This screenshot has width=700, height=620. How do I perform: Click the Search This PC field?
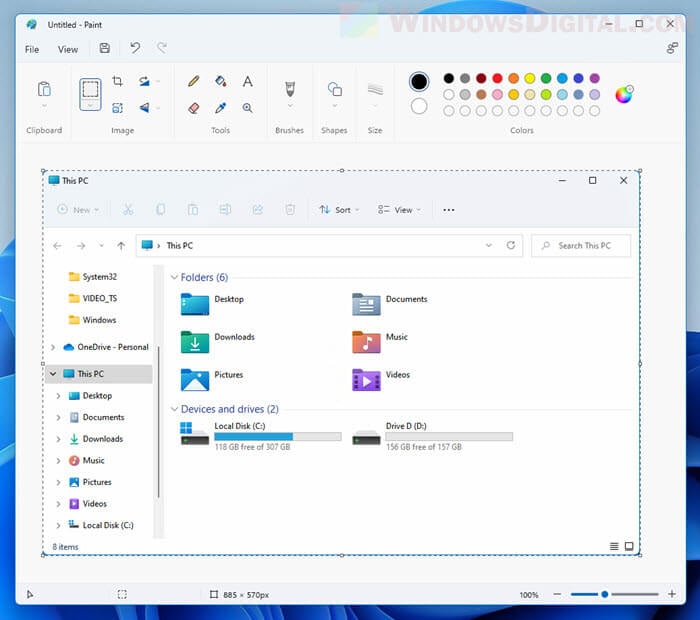[581, 246]
